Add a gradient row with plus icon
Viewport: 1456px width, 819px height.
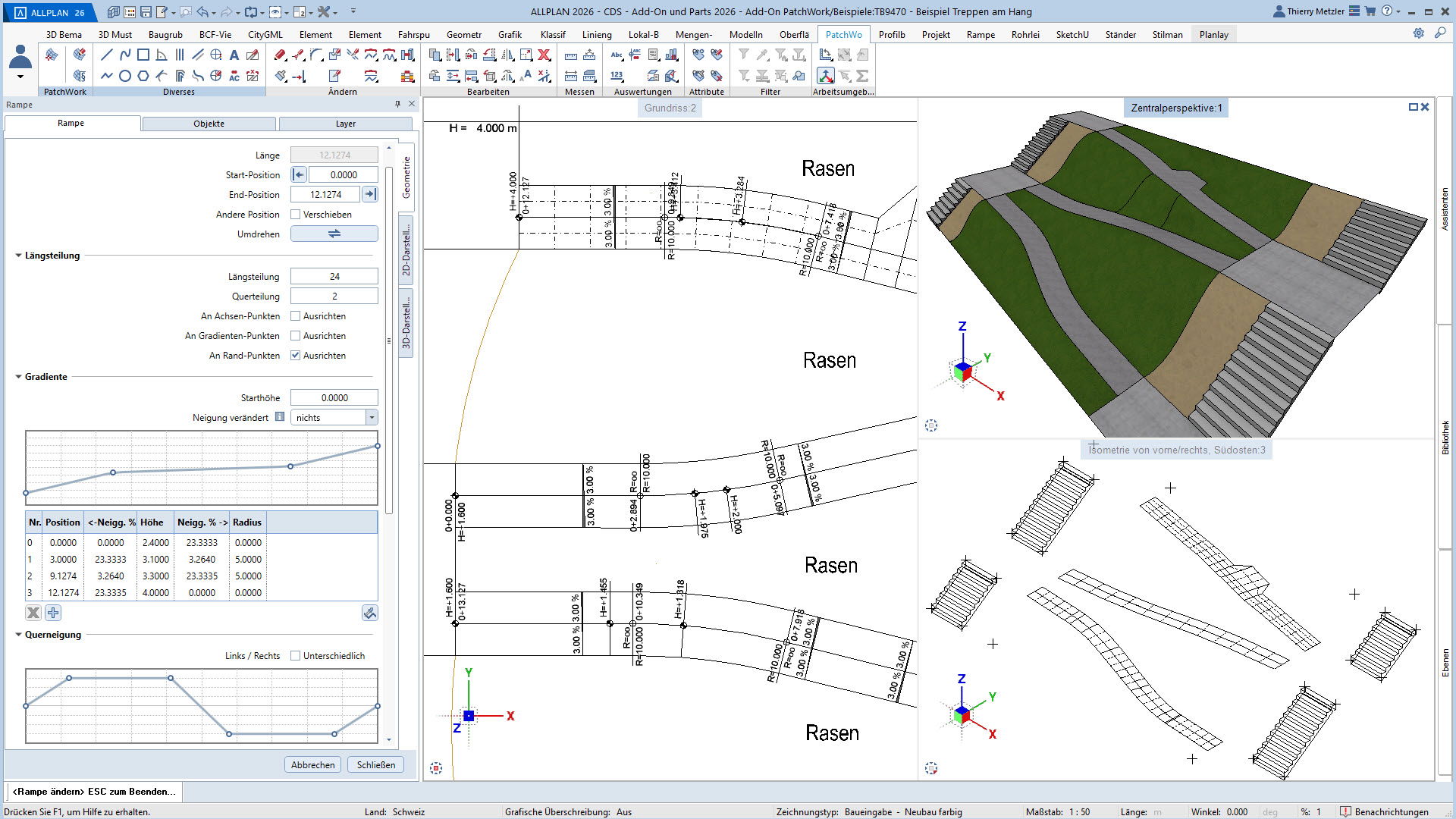pos(53,613)
